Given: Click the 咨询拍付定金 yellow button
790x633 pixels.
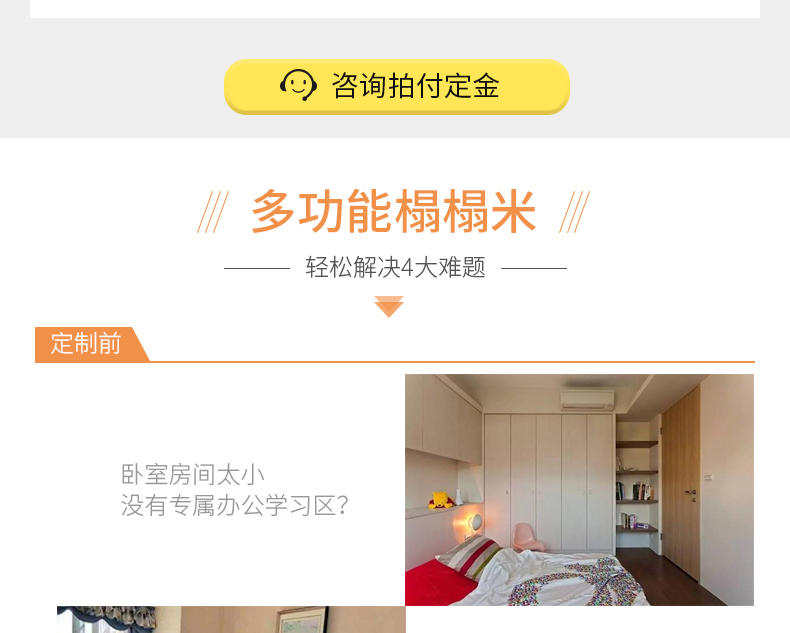Looking at the screenshot, I should click(397, 87).
